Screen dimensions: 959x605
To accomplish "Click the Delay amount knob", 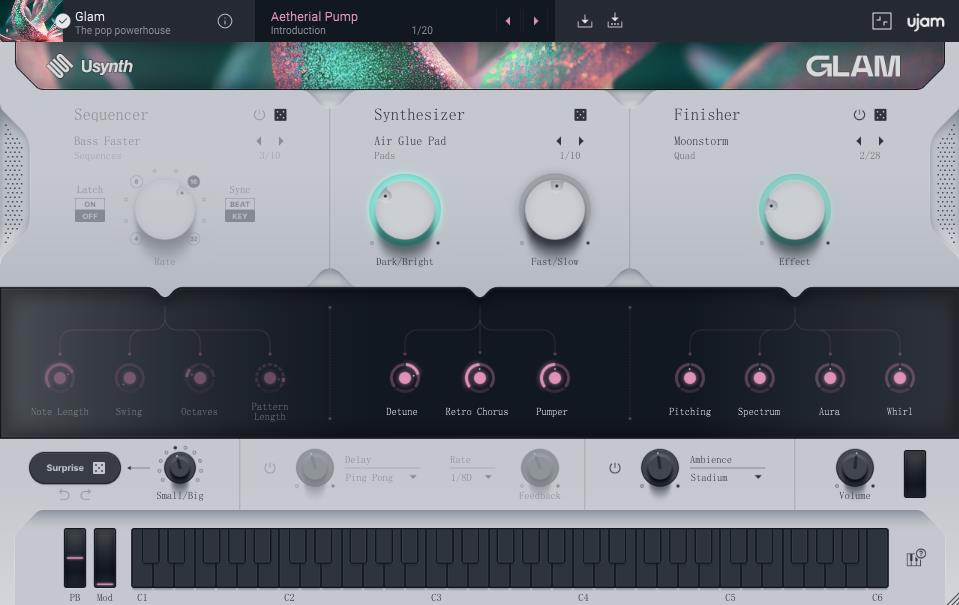I will (x=314, y=468).
